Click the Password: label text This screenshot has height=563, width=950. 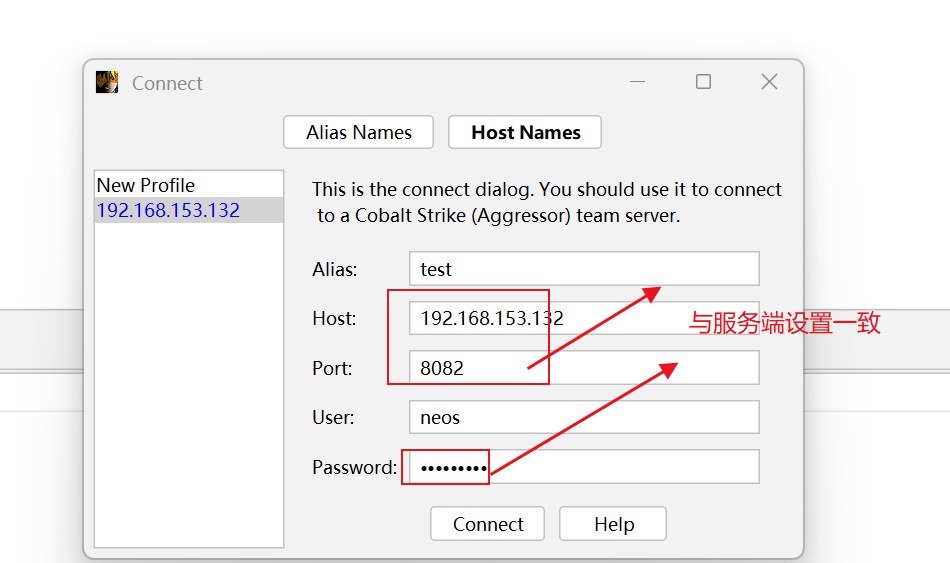click(354, 467)
